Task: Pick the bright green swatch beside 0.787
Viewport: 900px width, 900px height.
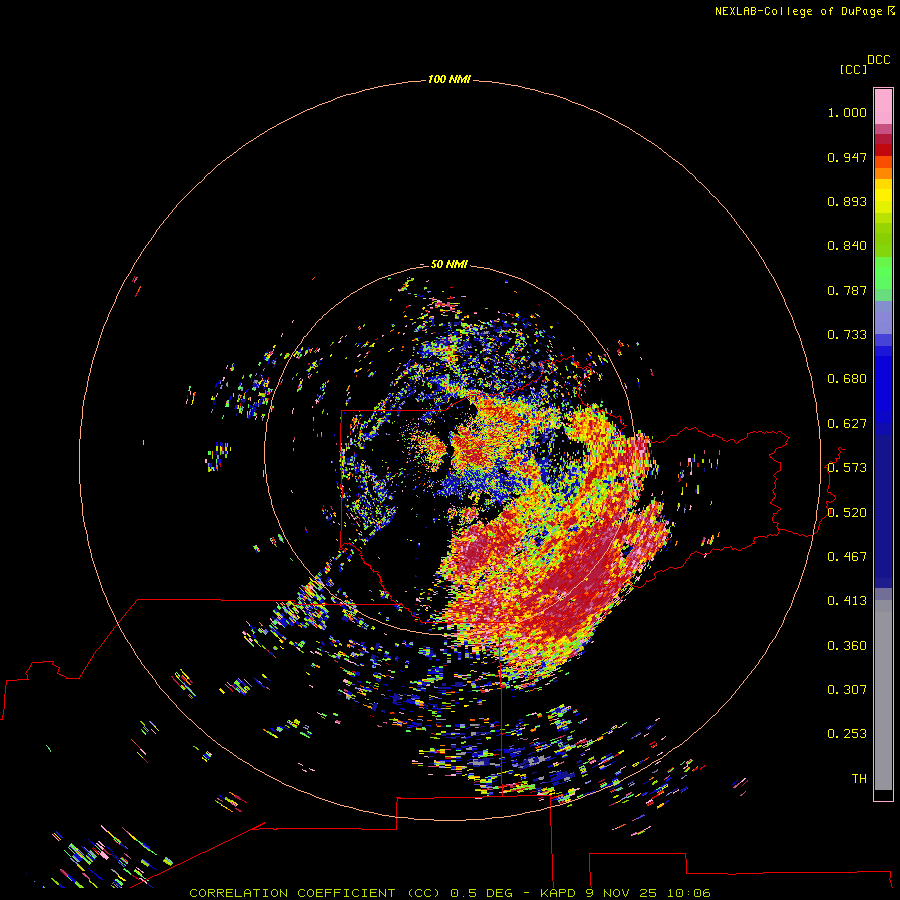Action: tap(883, 273)
